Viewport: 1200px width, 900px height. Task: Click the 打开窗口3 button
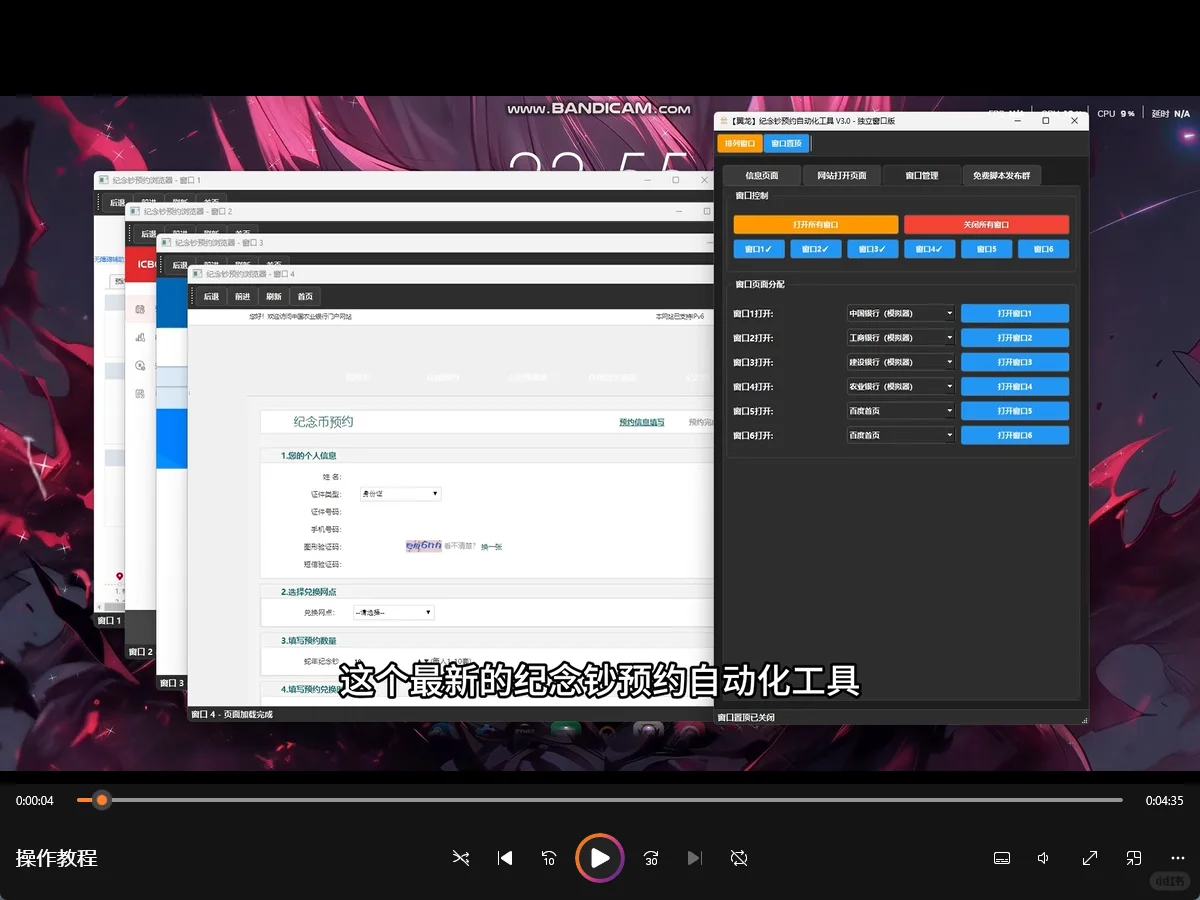tap(1014, 362)
